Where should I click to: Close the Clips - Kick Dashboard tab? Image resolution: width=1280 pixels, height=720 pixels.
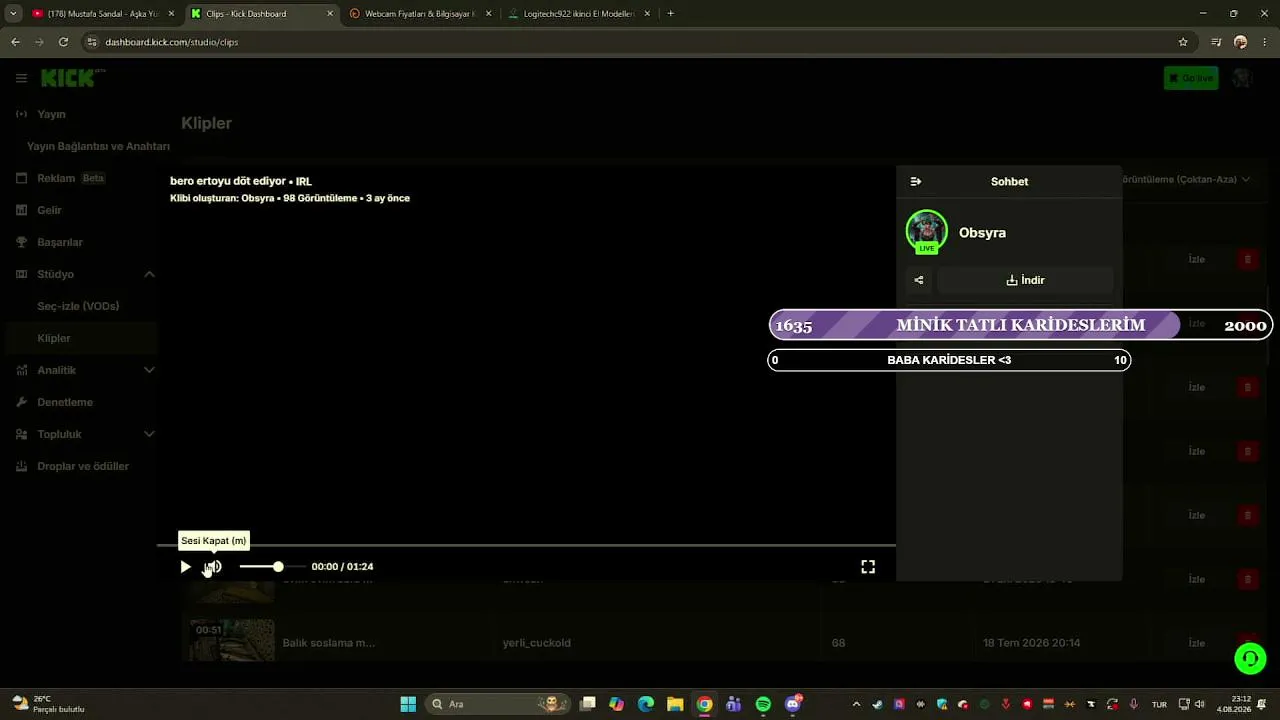tap(330, 14)
